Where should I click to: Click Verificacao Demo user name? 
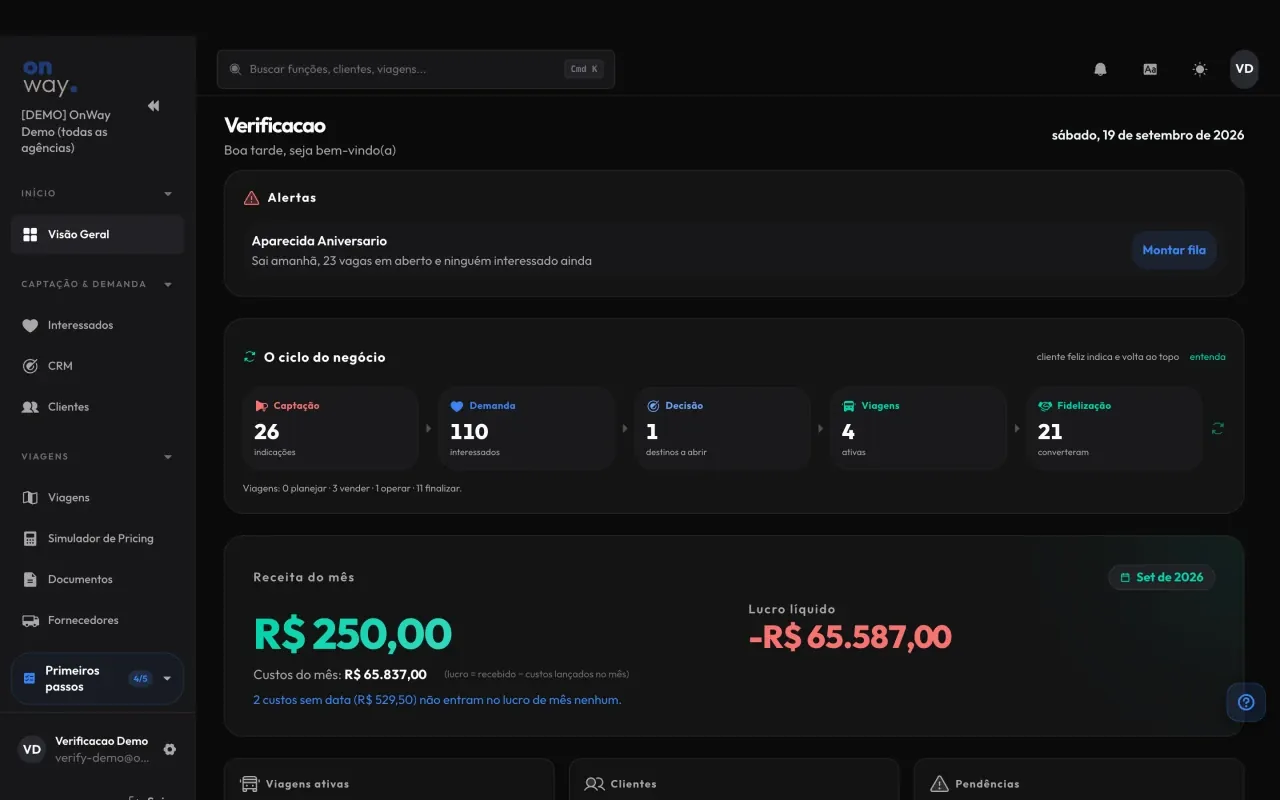(x=101, y=741)
